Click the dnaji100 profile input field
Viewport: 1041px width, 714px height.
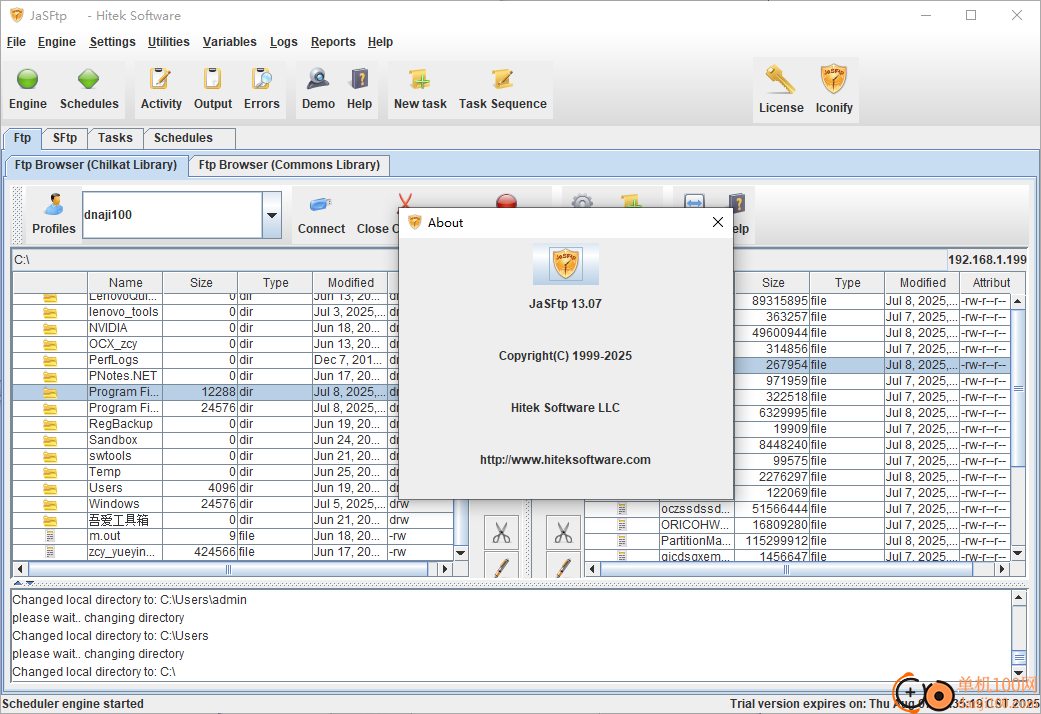(x=173, y=215)
